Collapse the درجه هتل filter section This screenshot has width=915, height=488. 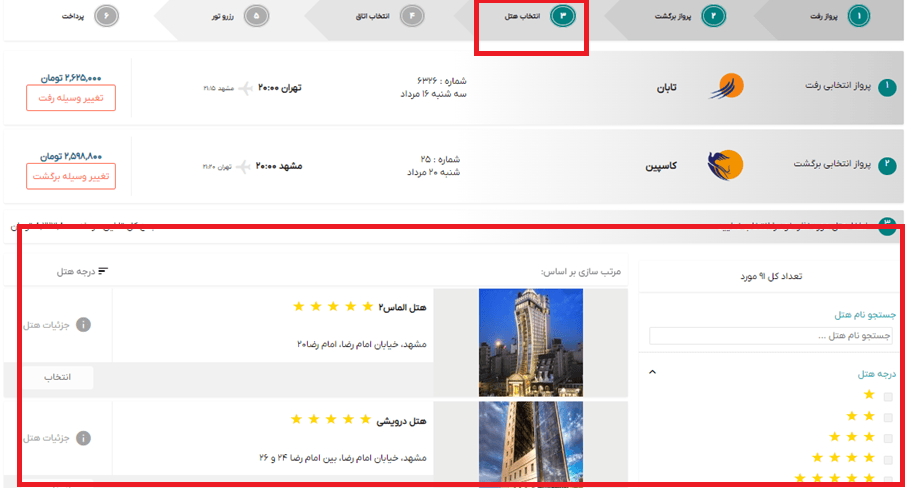pos(653,372)
